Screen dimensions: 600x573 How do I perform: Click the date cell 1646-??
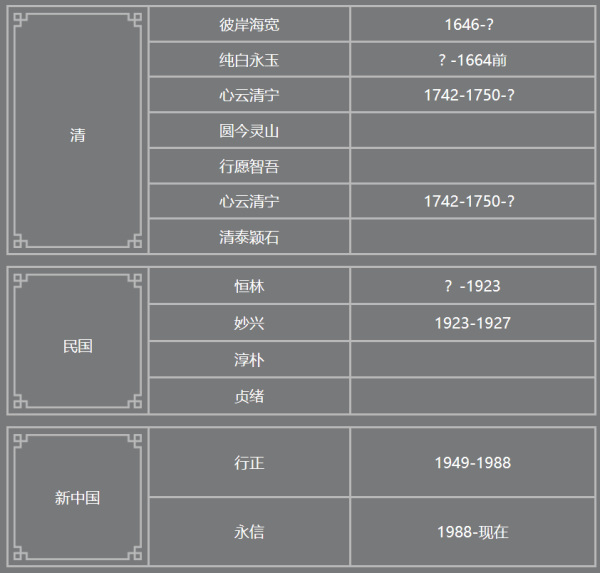(x=472, y=24)
